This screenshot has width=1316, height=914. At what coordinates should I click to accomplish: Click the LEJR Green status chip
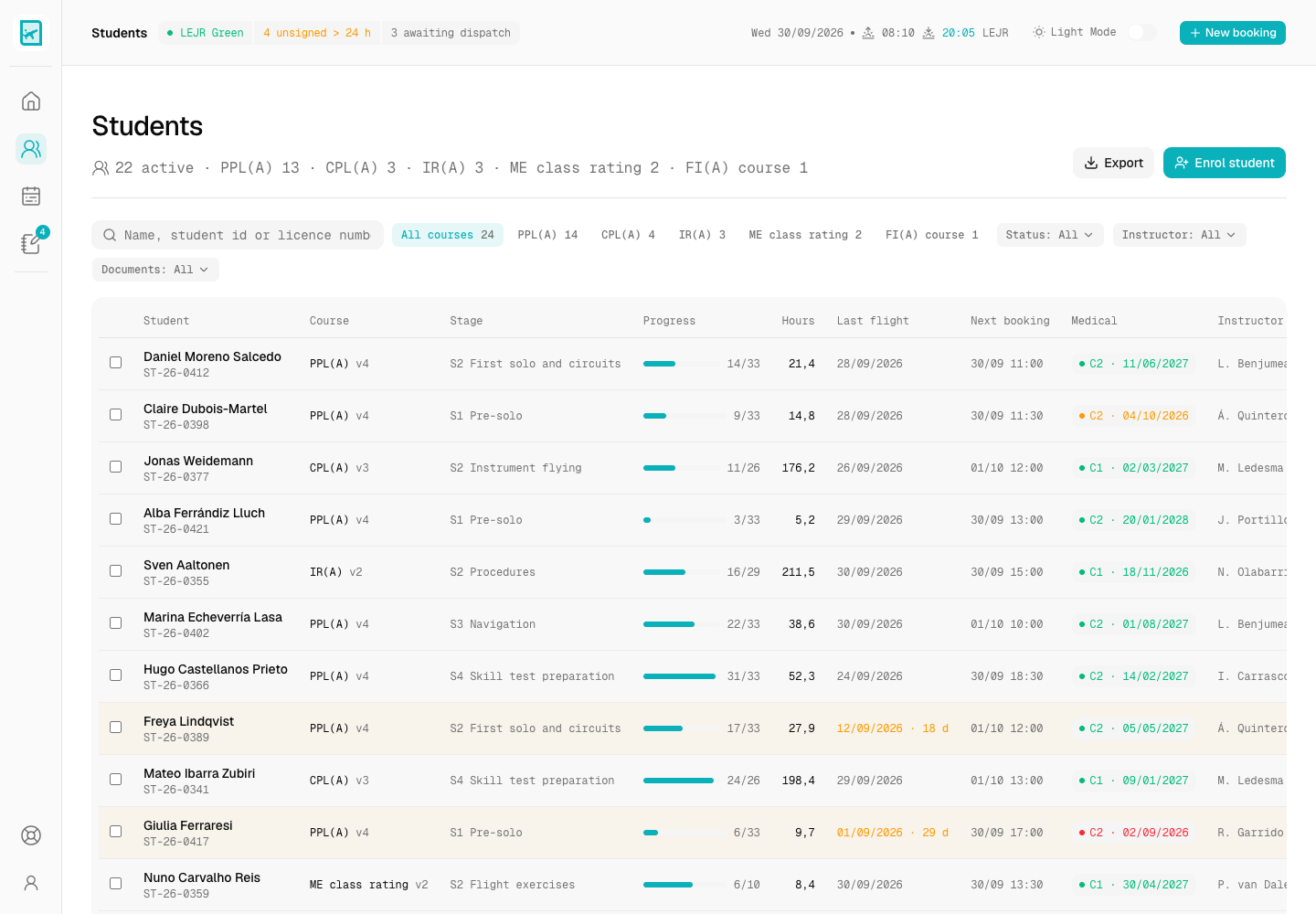[x=205, y=33]
